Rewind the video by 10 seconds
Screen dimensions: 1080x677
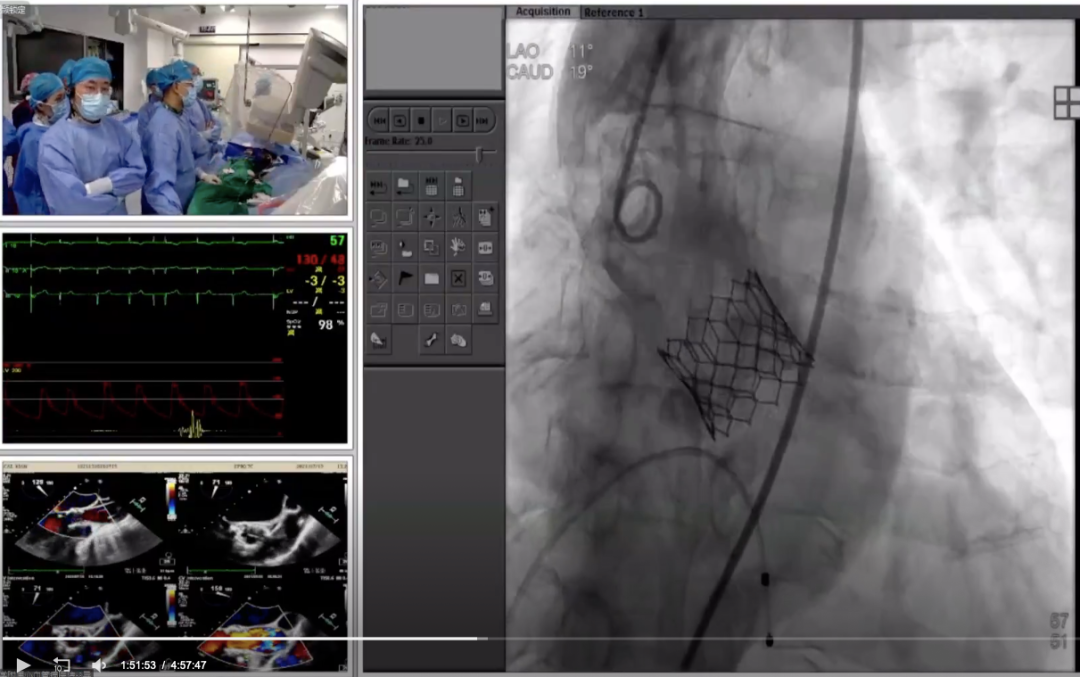click(61, 665)
